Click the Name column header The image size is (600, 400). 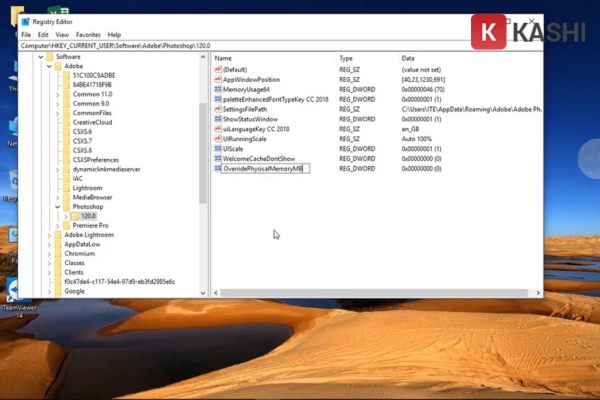click(224, 58)
